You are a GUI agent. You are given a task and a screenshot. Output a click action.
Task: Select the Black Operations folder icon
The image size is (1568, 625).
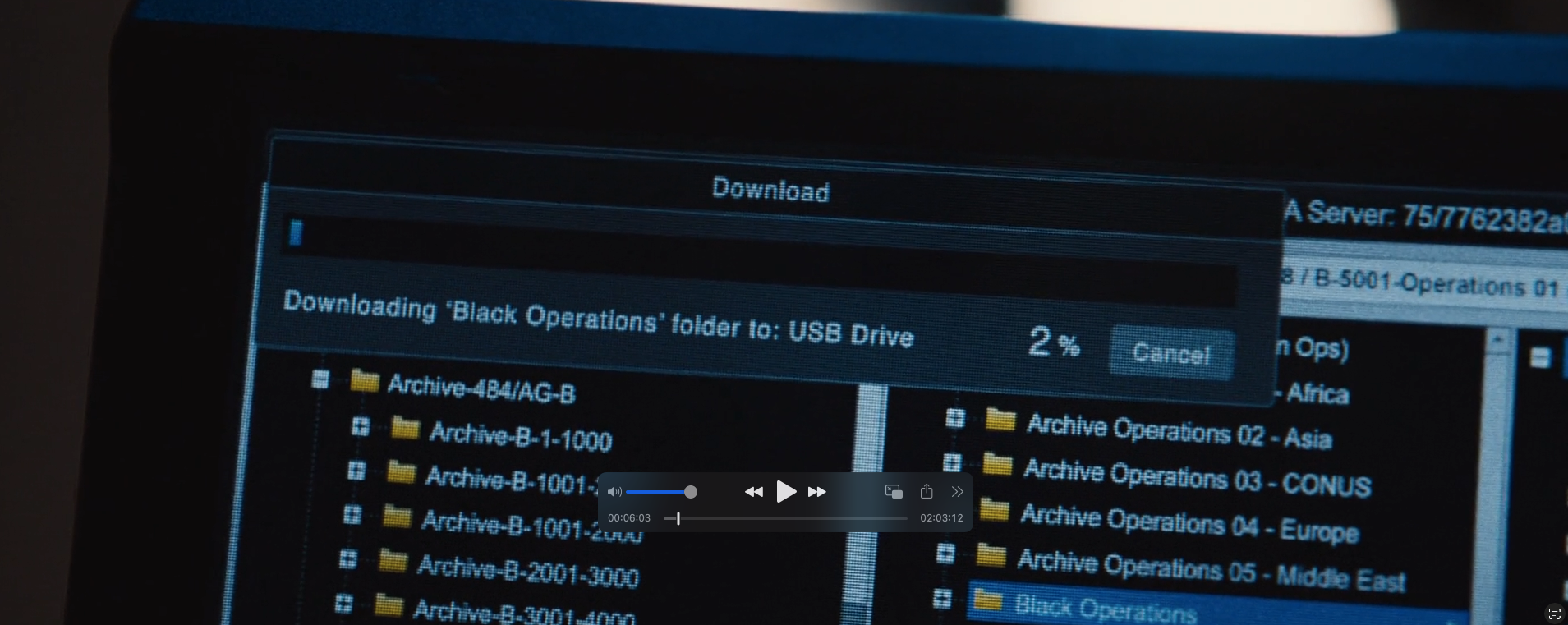pos(987,601)
